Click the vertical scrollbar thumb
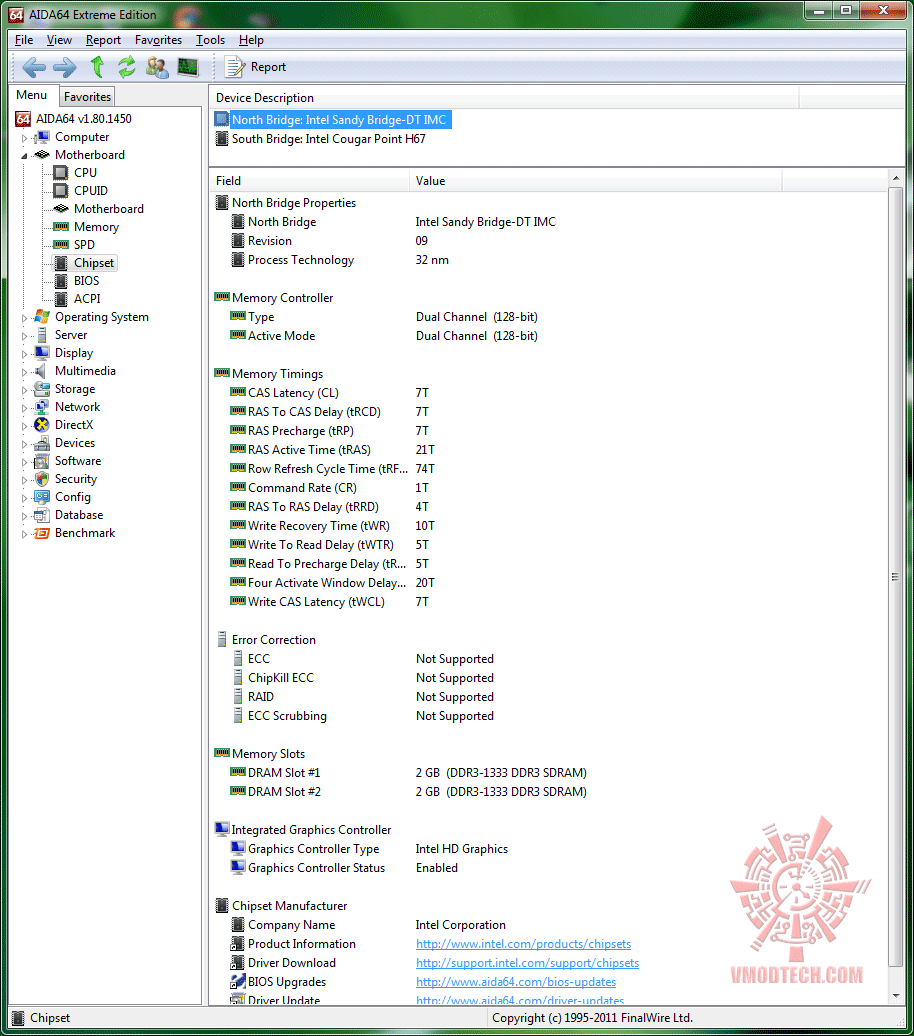The width and height of the screenshot is (914, 1036). pyautogui.click(x=896, y=577)
